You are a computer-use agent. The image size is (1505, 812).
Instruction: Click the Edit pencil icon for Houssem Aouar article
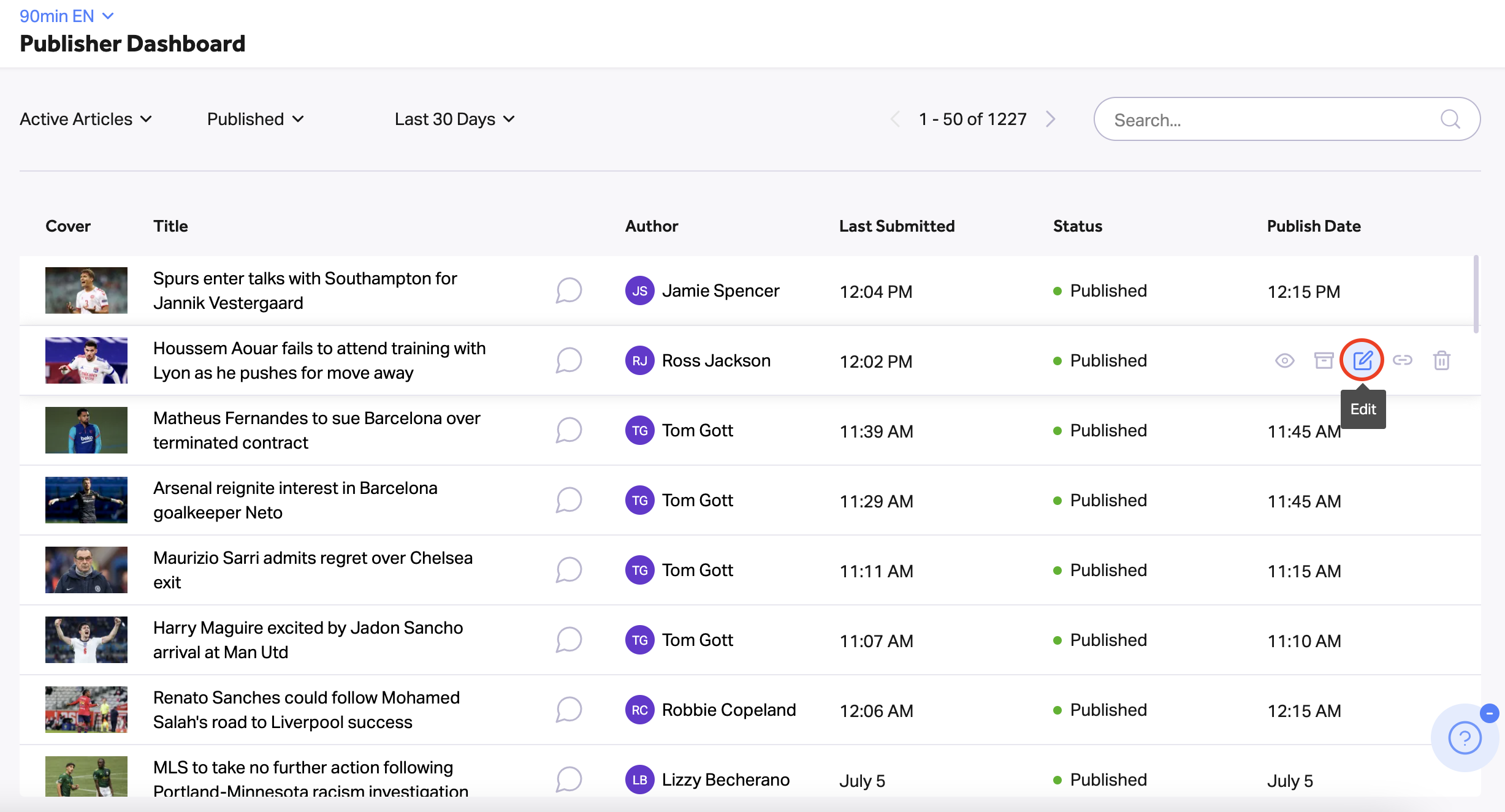point(1362,360)
